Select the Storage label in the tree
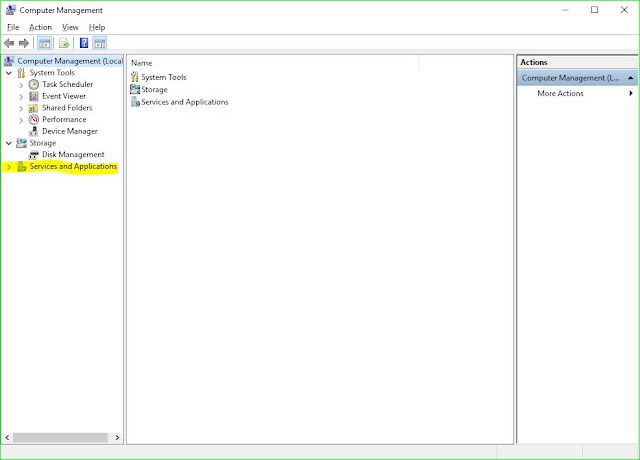Screen dimensions: 640x460 (42, 143)
